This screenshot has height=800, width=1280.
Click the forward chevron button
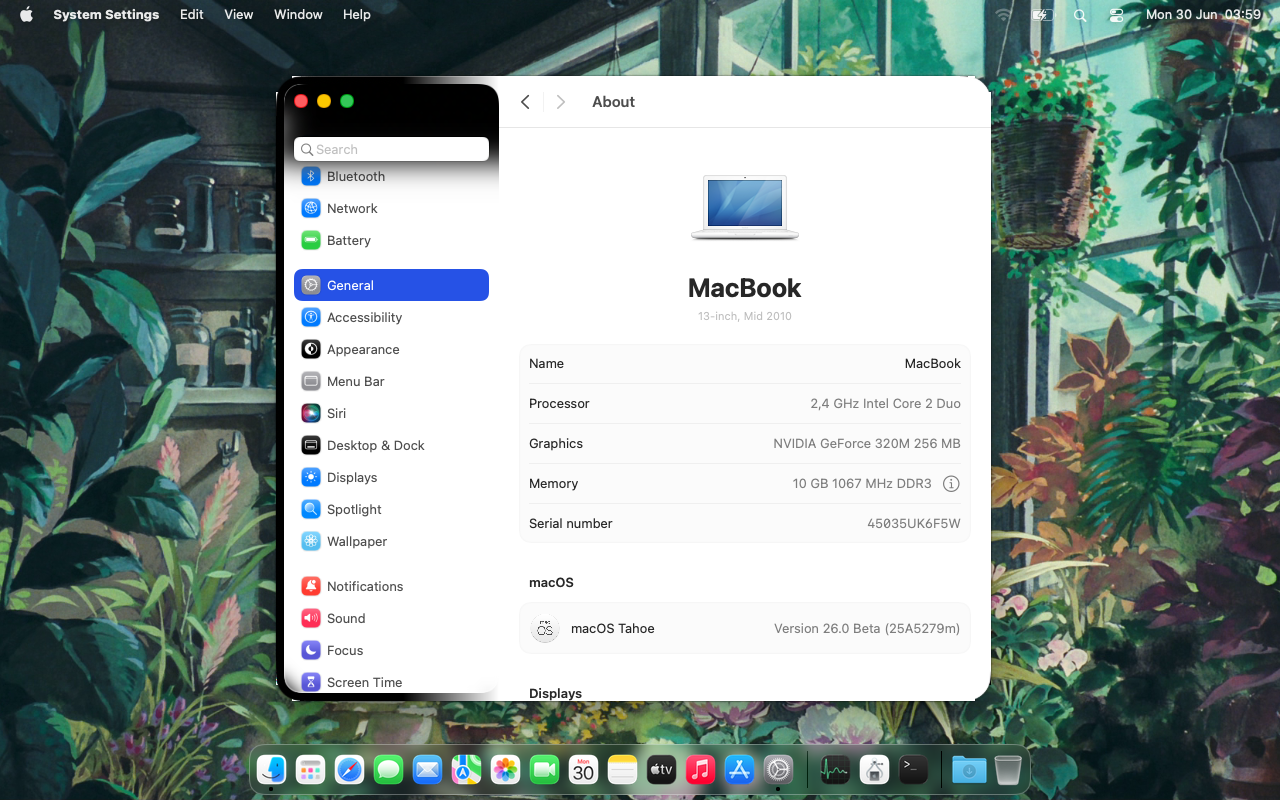coord(561,102)
